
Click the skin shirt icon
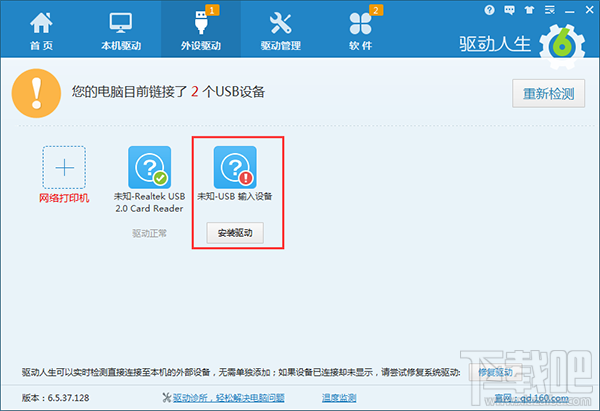point(529,10)
